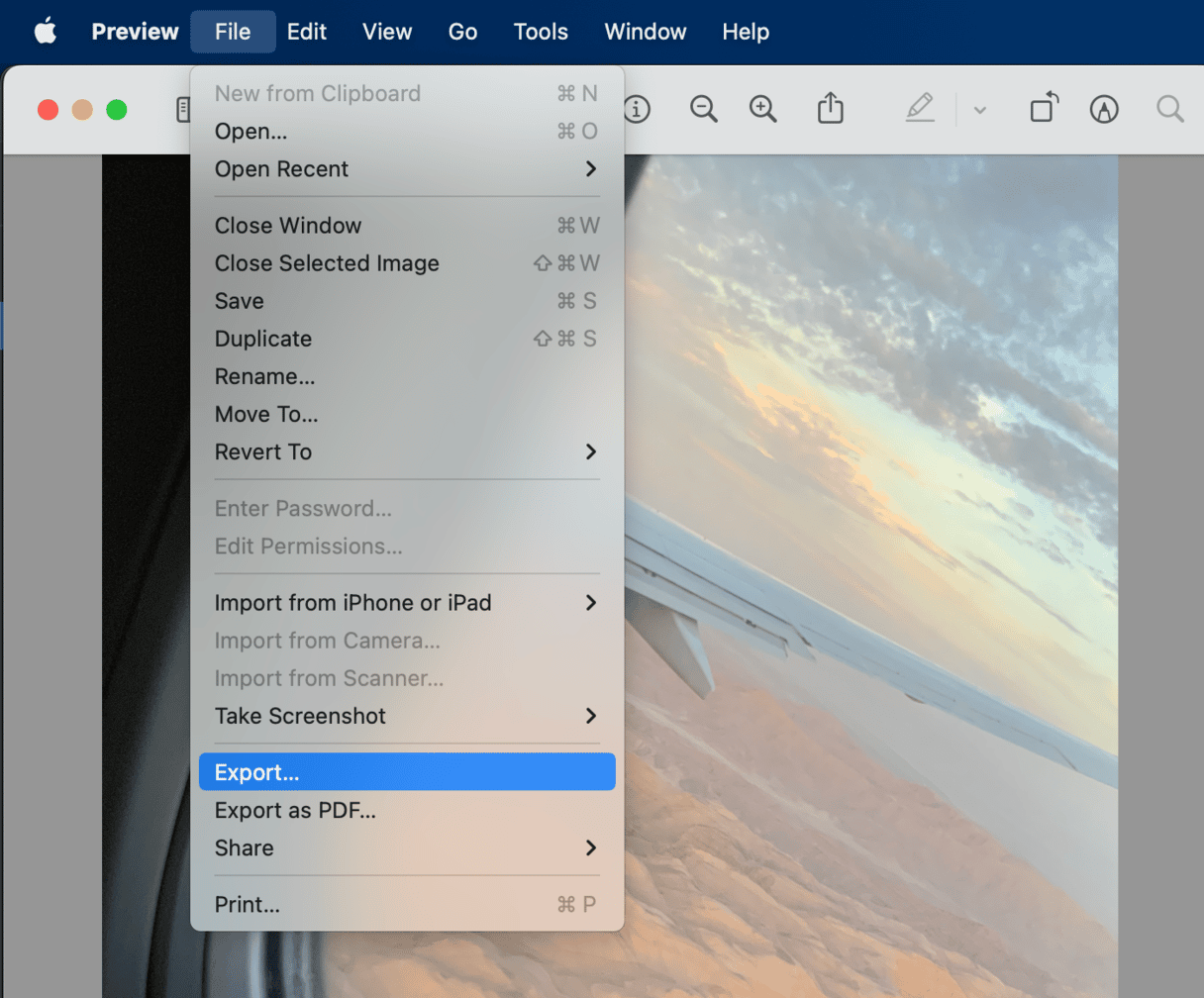Click the Zoom Out magnifier icon

[704, 109]
